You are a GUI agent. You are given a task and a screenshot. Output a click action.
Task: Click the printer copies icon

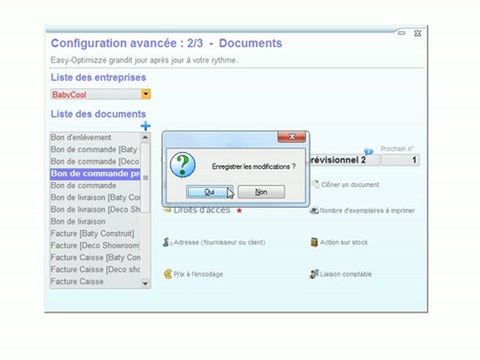click(x=314, y=210)
